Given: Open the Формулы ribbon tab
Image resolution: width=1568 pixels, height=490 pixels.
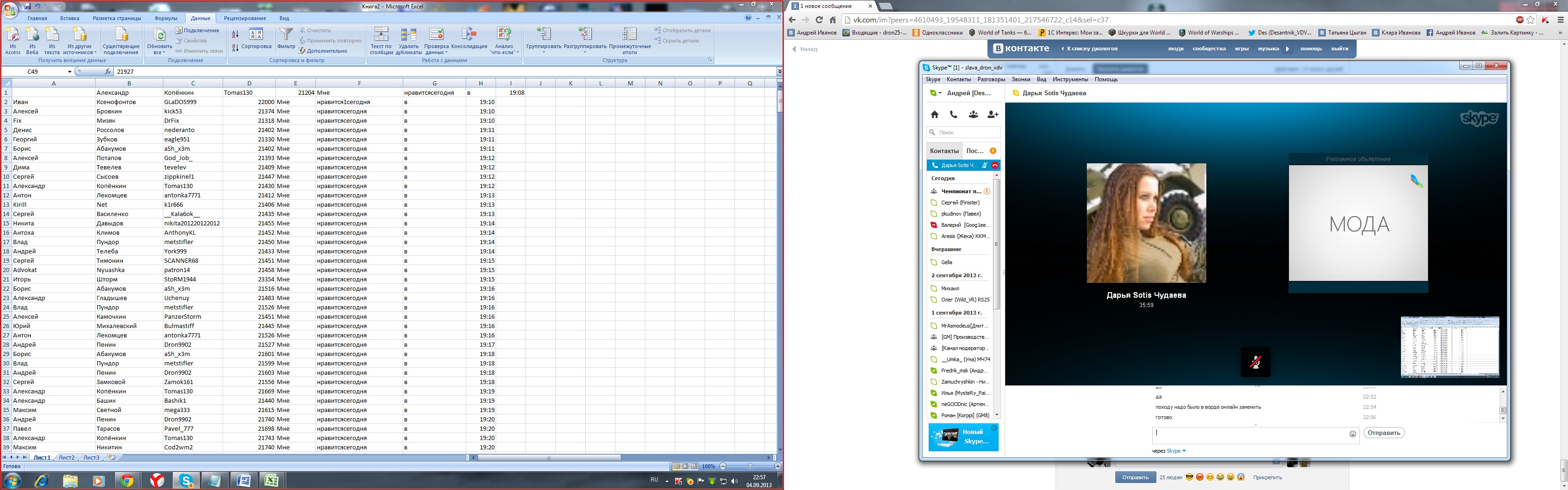Looking at the screenshot, I should tap(166, 18).
